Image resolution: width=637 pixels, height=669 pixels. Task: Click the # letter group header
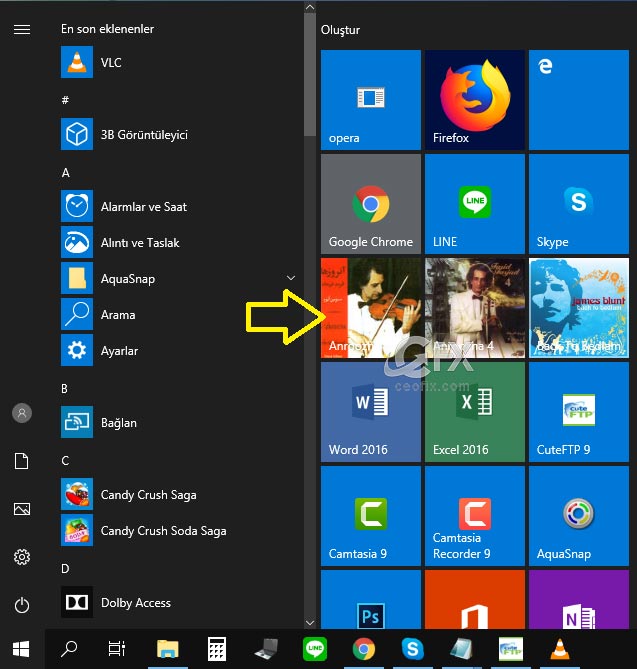(x=65, y=100)
